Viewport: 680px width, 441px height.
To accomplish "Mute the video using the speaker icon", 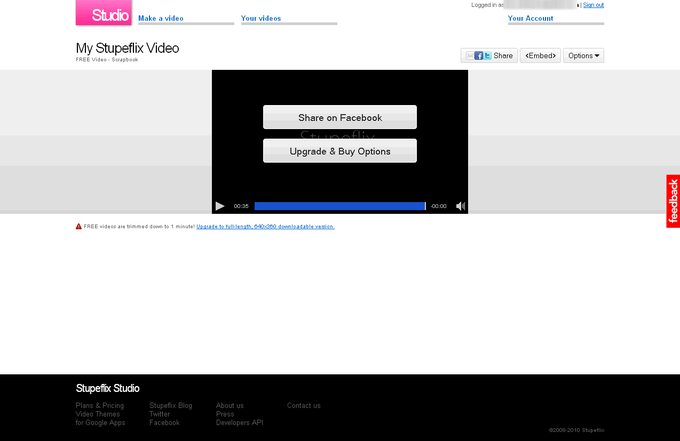I will tap(460, 206).
